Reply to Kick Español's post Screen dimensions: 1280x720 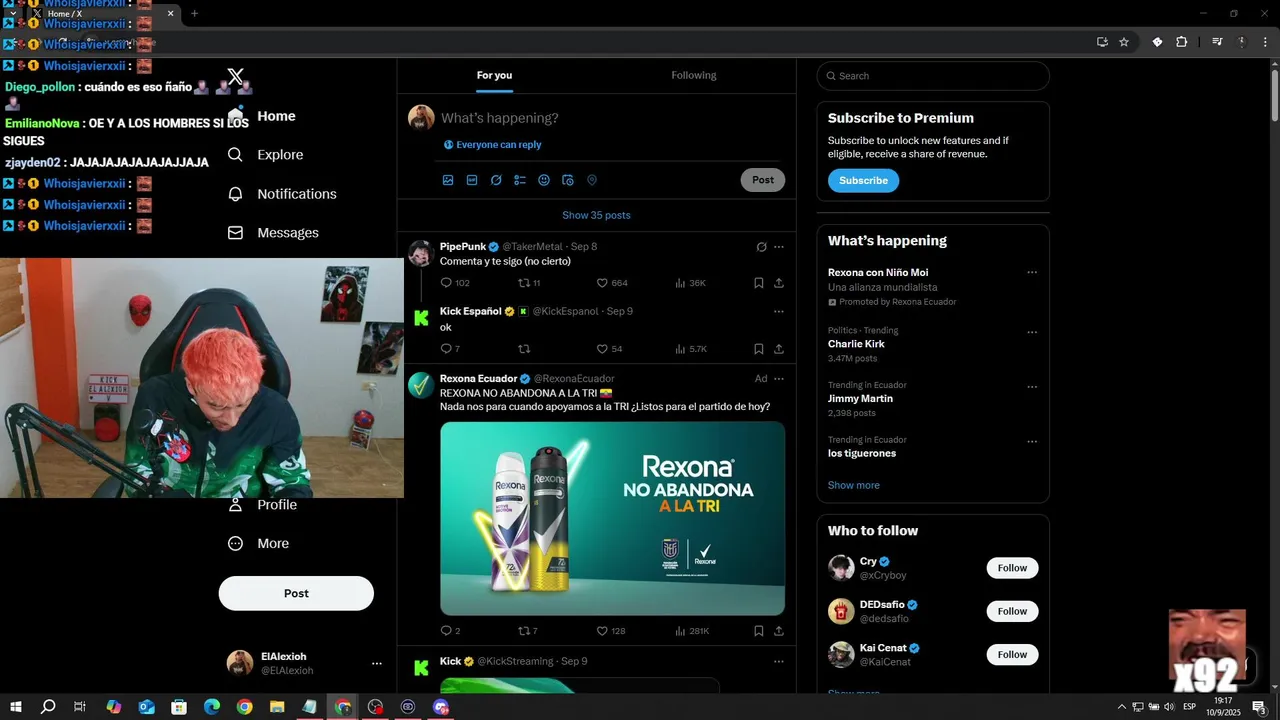[x=446, y=349]
